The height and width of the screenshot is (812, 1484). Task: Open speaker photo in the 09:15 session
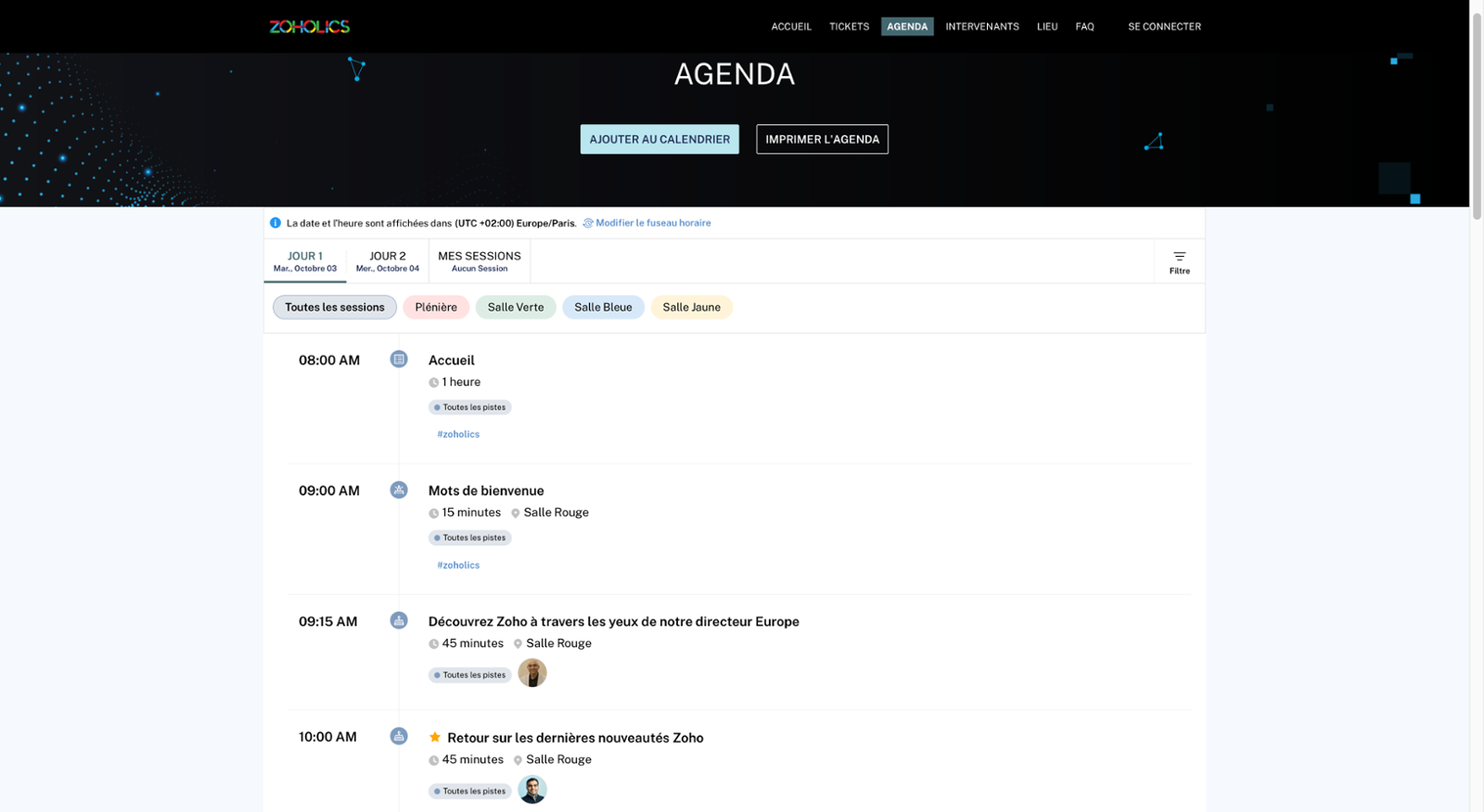532,673
